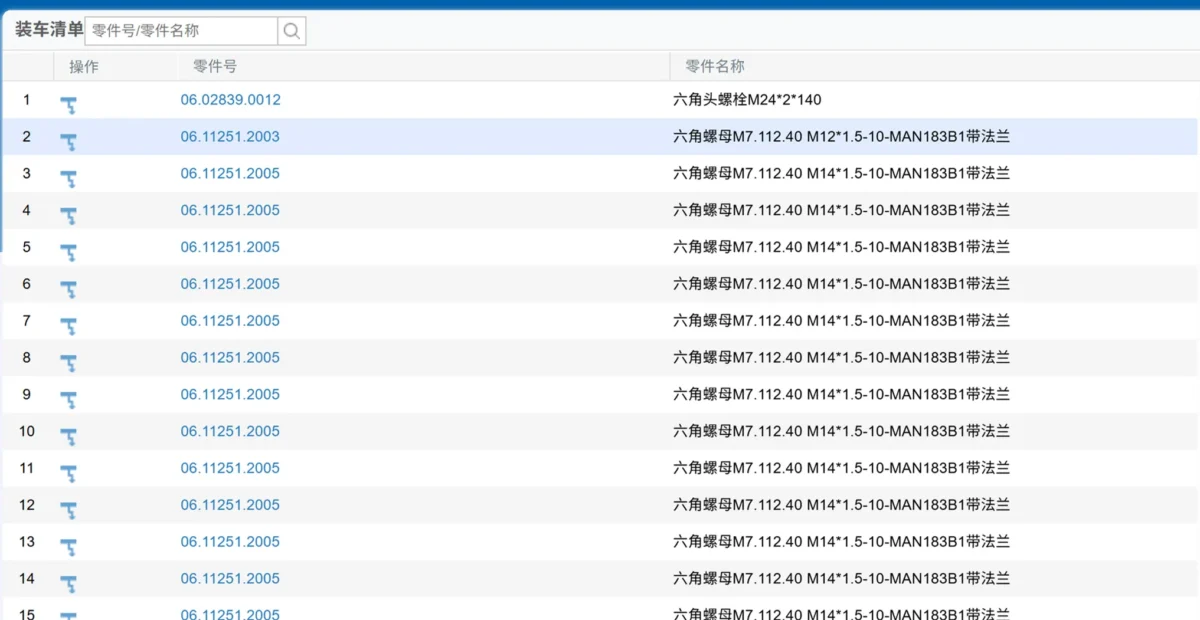Viewport: 1200px width, 620px height.
Task: Open the part number link in row 7
Action: click(x=230, y=321)
